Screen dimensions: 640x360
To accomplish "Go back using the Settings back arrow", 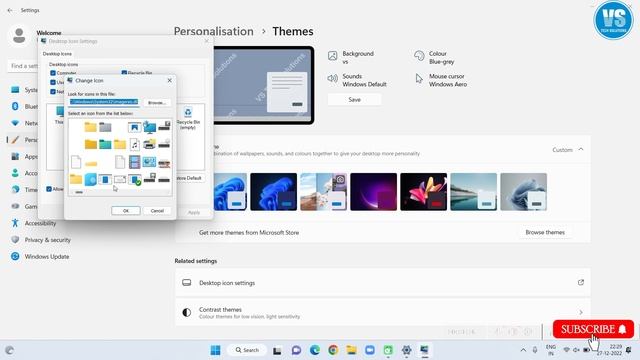I will pos(10,10).
